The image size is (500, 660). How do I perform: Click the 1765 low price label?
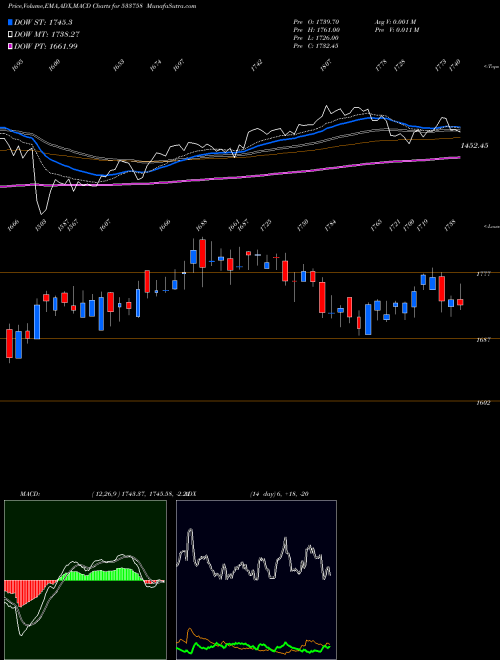[x=376, y=225]
